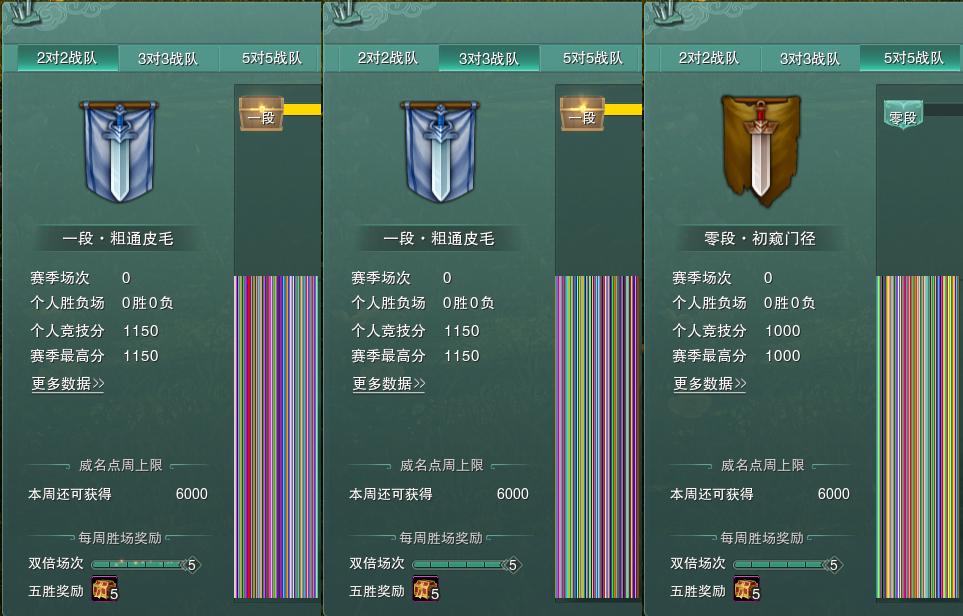Select the 5对5战队 tab in right panel
The image size is (963, 616).
point(912,58)
